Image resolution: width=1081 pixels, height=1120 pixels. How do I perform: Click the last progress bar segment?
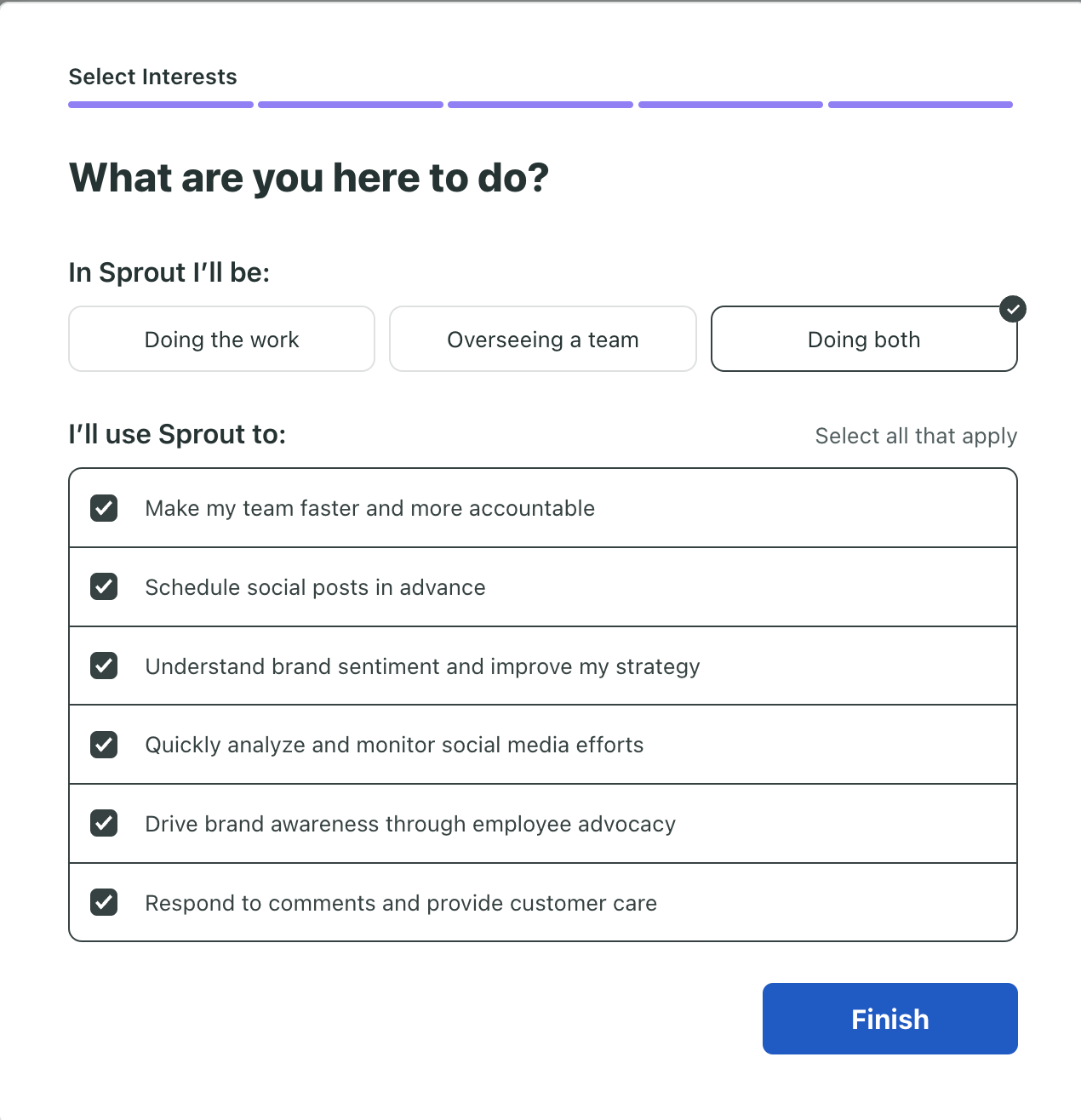pyautogui.click(x=919, y=104)
